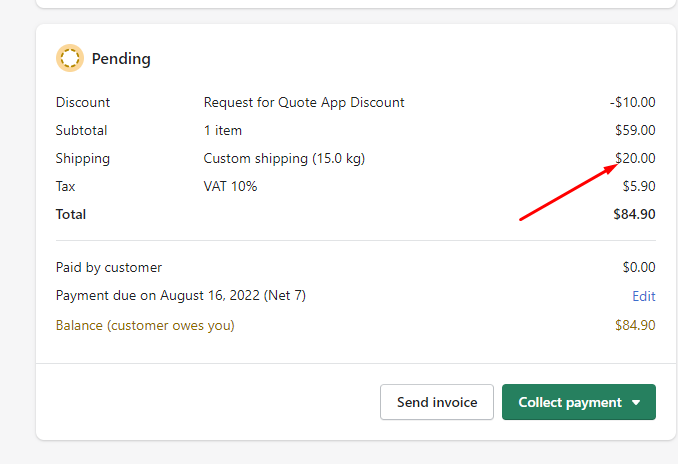Click the $0.00 paid by customer amount
The width and height of the screenshot is (678, 464).
tap(639, 267)
